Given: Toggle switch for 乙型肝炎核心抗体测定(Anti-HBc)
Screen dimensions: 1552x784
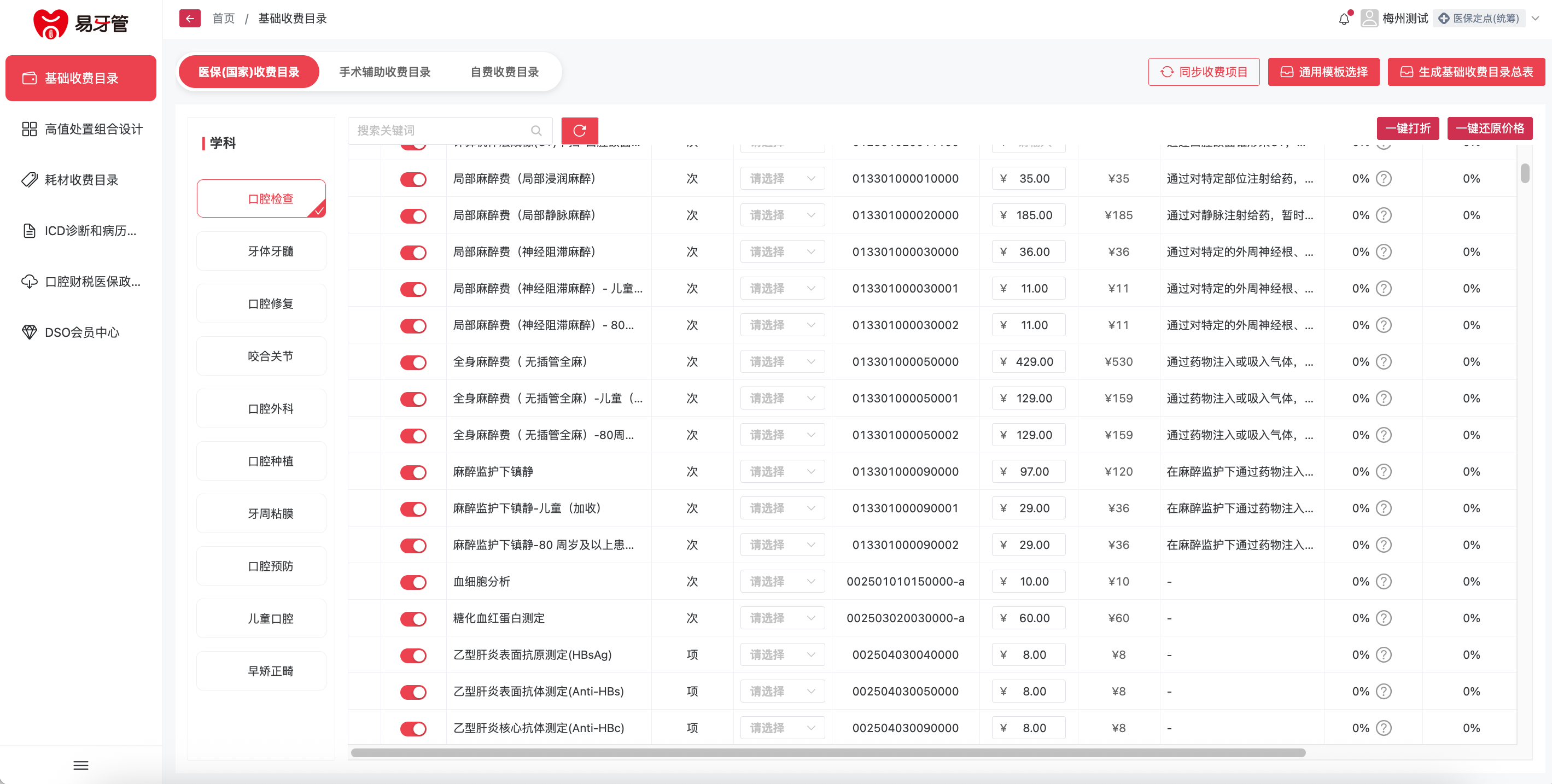Looking at the screenshot, I should coord(413,729).
